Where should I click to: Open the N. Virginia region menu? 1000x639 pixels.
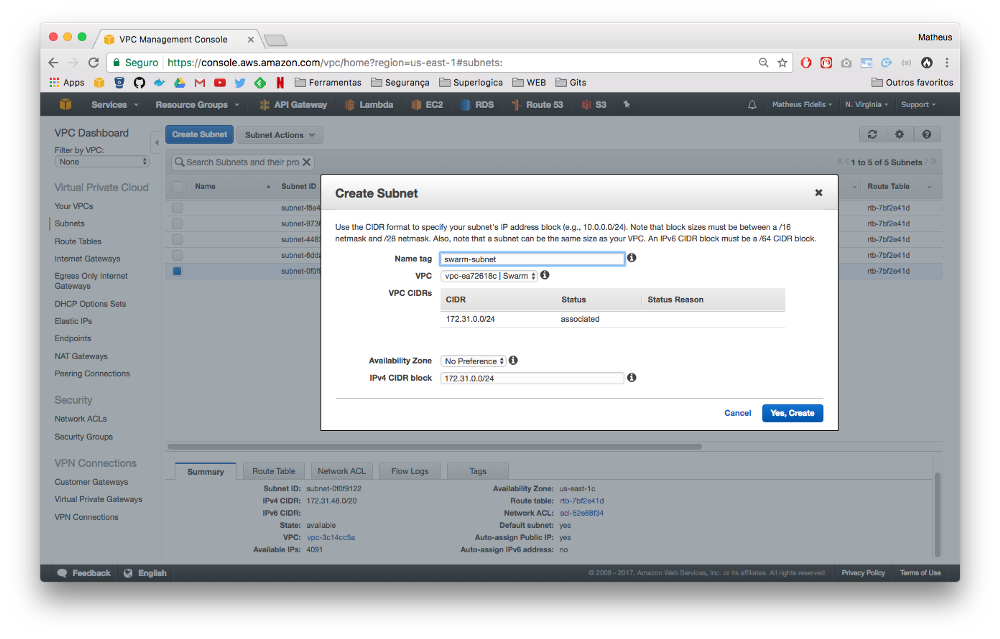(866, 105)
